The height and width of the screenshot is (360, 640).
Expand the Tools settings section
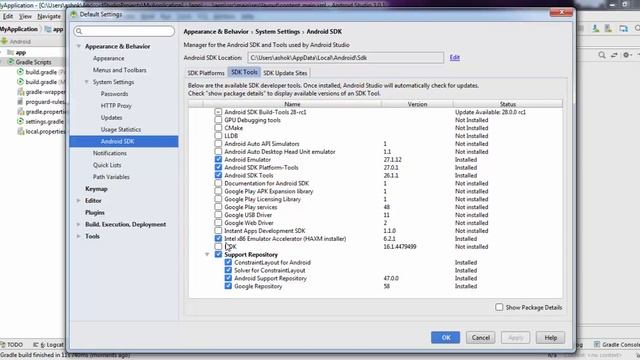click(x=78, y=236)
